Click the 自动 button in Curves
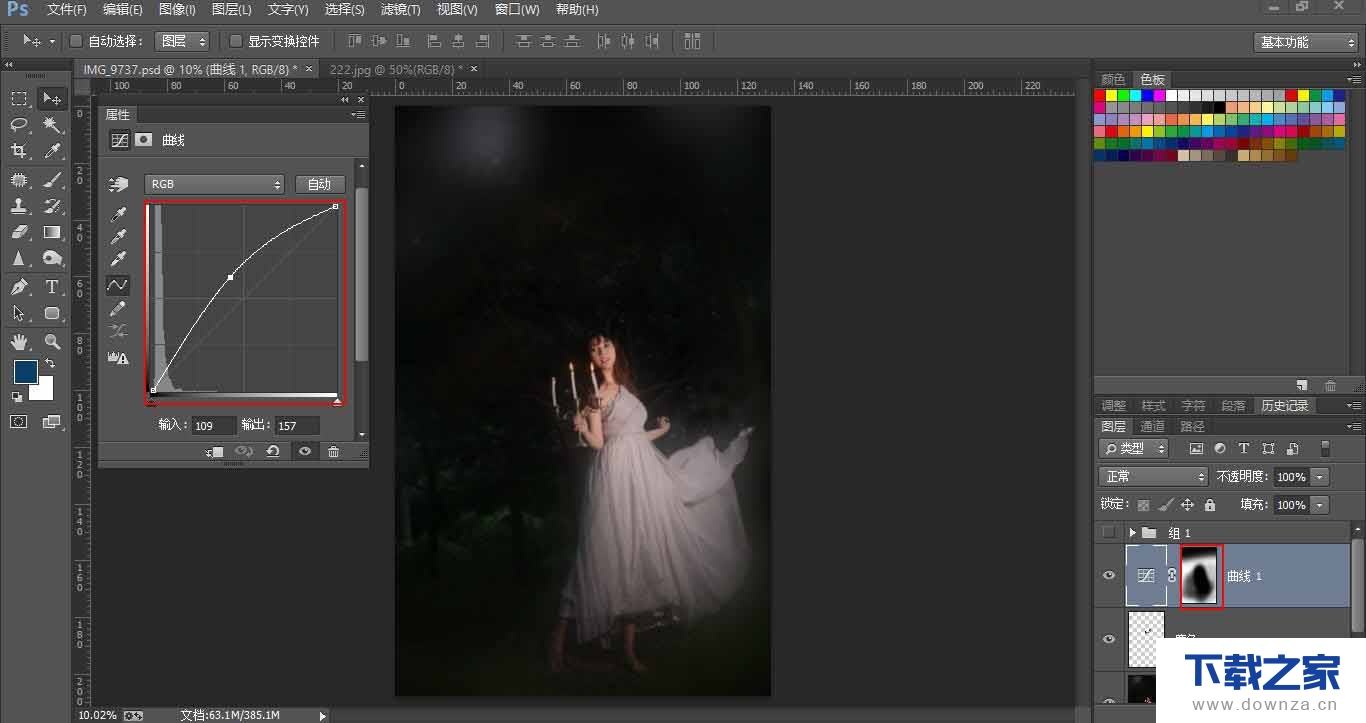Screen dimensions: 1366x723 tap(320, 184)
